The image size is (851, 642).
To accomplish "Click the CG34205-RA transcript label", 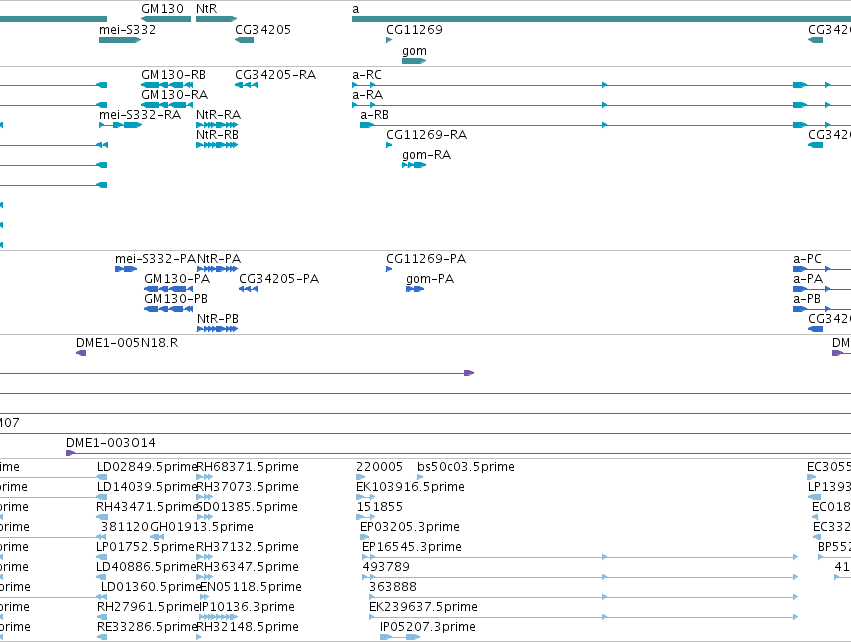I will click(275, 74).
